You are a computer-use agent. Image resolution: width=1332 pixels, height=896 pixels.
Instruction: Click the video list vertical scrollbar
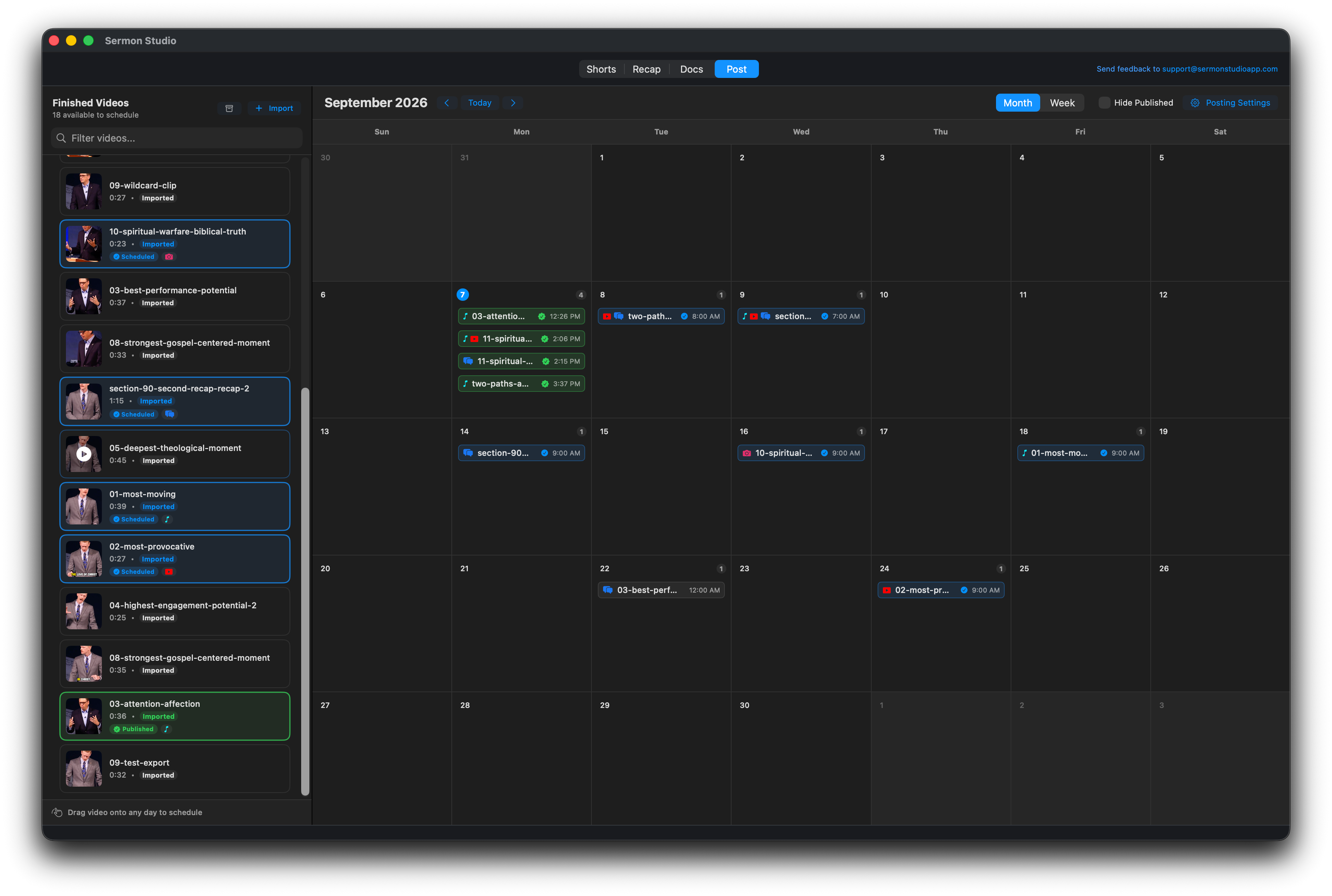point(305,591)
